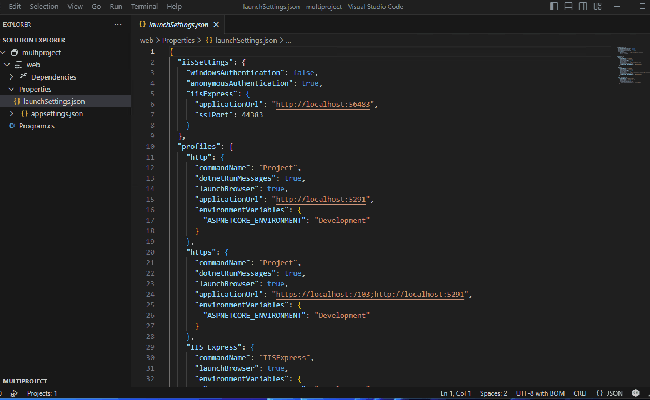The image size is (650, 400).
Task: Click the editor minimap
Action: [x=630, y=65]
